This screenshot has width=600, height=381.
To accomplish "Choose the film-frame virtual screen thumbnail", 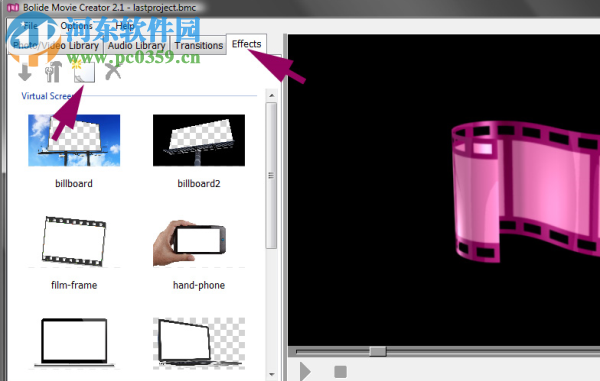I will pyautogui.click(x=74, y=241).
